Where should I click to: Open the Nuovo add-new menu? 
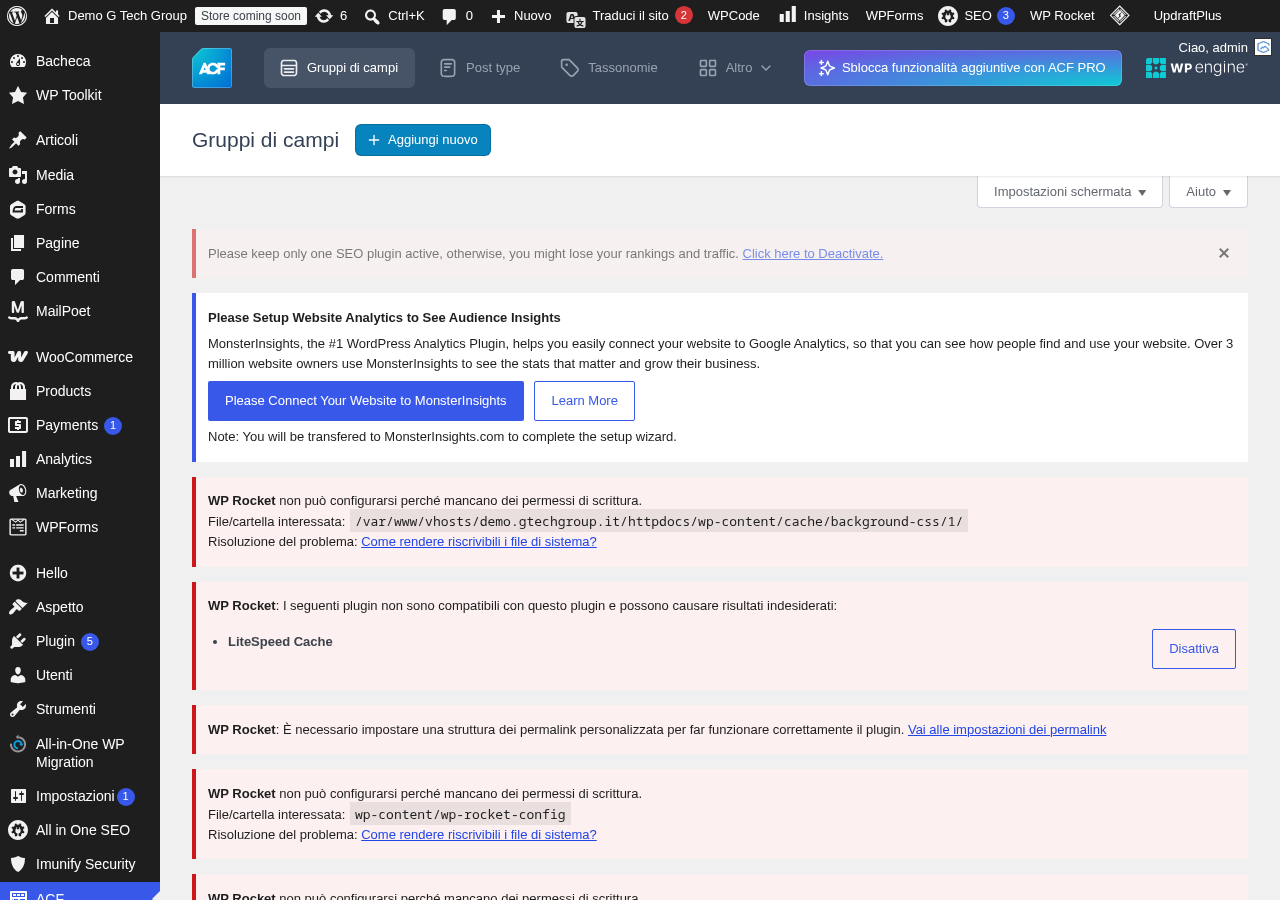521,15
